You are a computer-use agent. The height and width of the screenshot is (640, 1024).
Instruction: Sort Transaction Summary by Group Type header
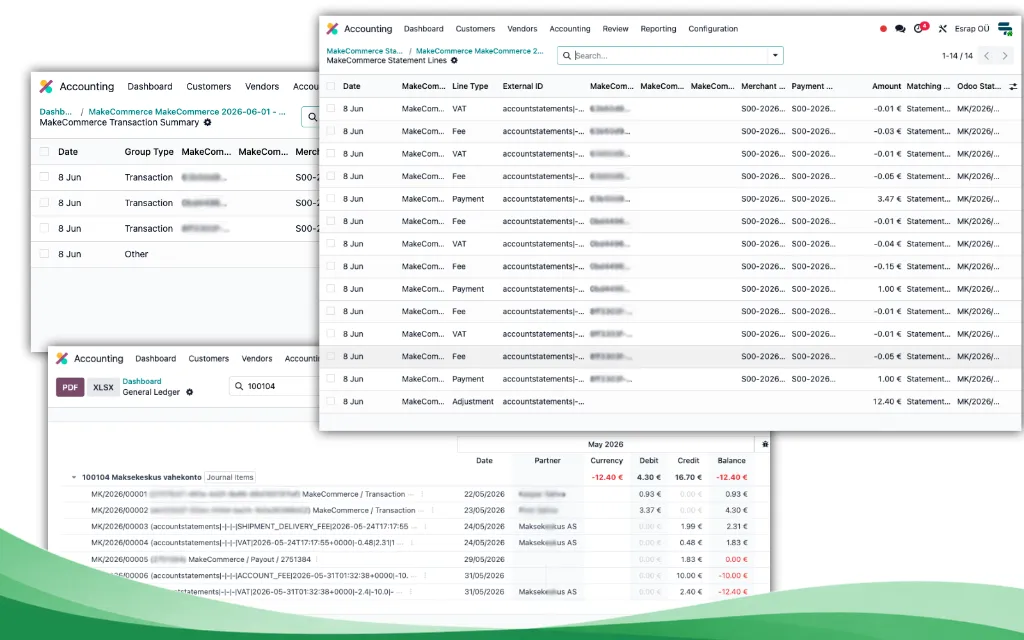(x=149, y=152)
